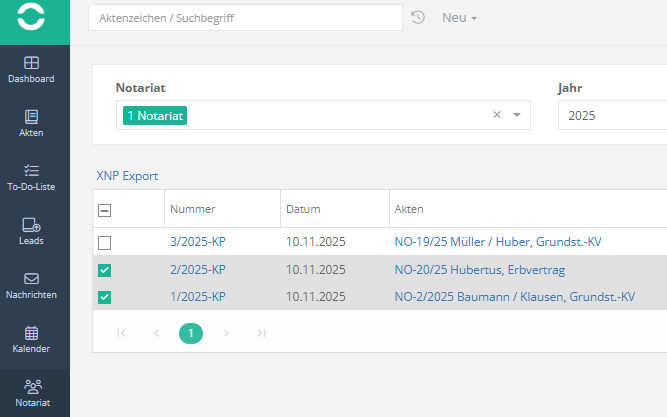Screen dimensions: 667x417
Task: Click the Aktenzeichen / Suchbegriff search field
Action: pos(245,18)
